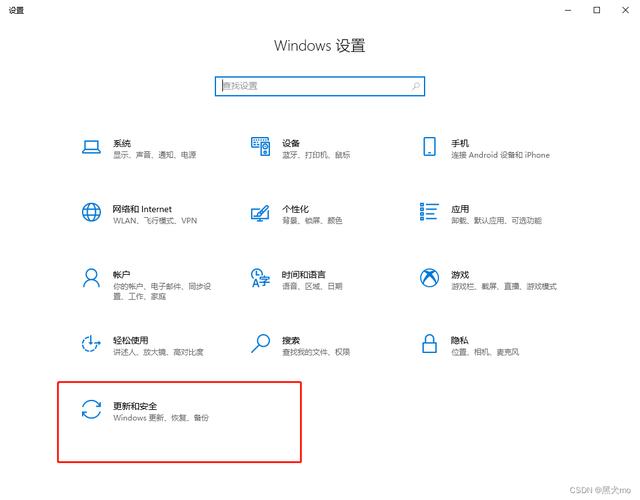The image size is (640, 500).
Task: Click the keyboard and speaker icon for 设备
Action: tap(260, 146)
